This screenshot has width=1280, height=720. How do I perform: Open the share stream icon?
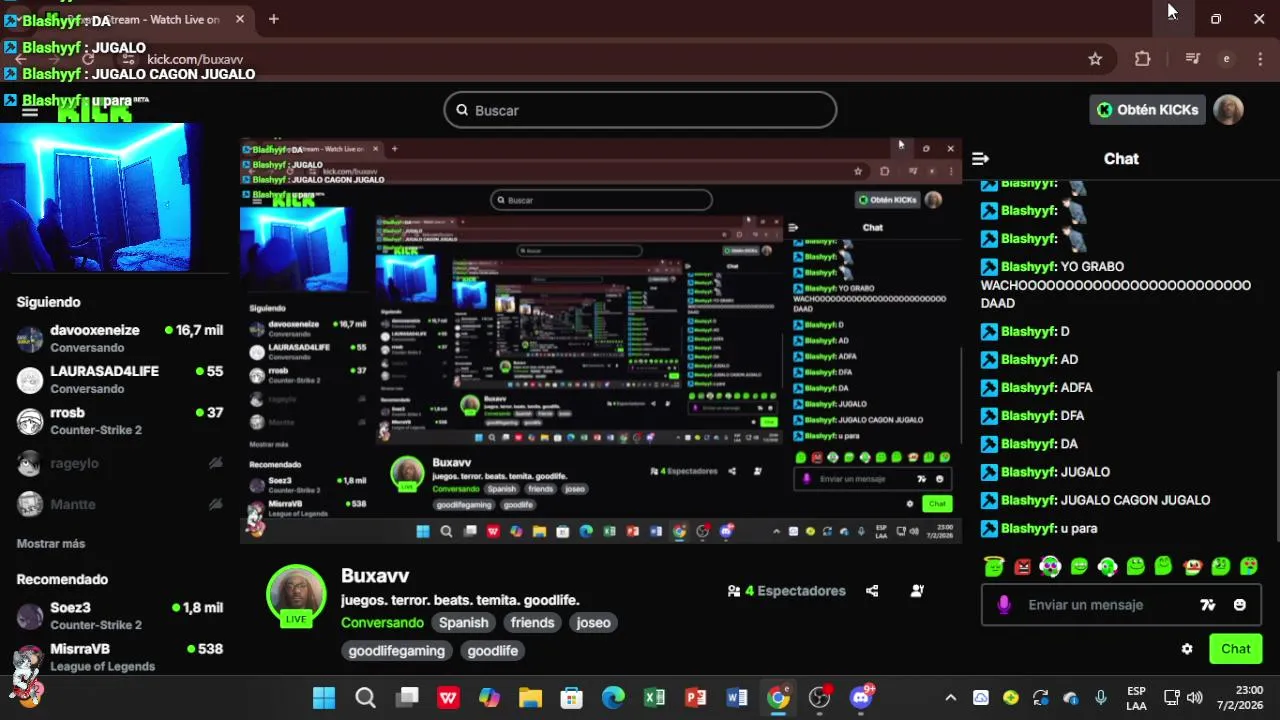pyautogui.click(x=872, y=591)
